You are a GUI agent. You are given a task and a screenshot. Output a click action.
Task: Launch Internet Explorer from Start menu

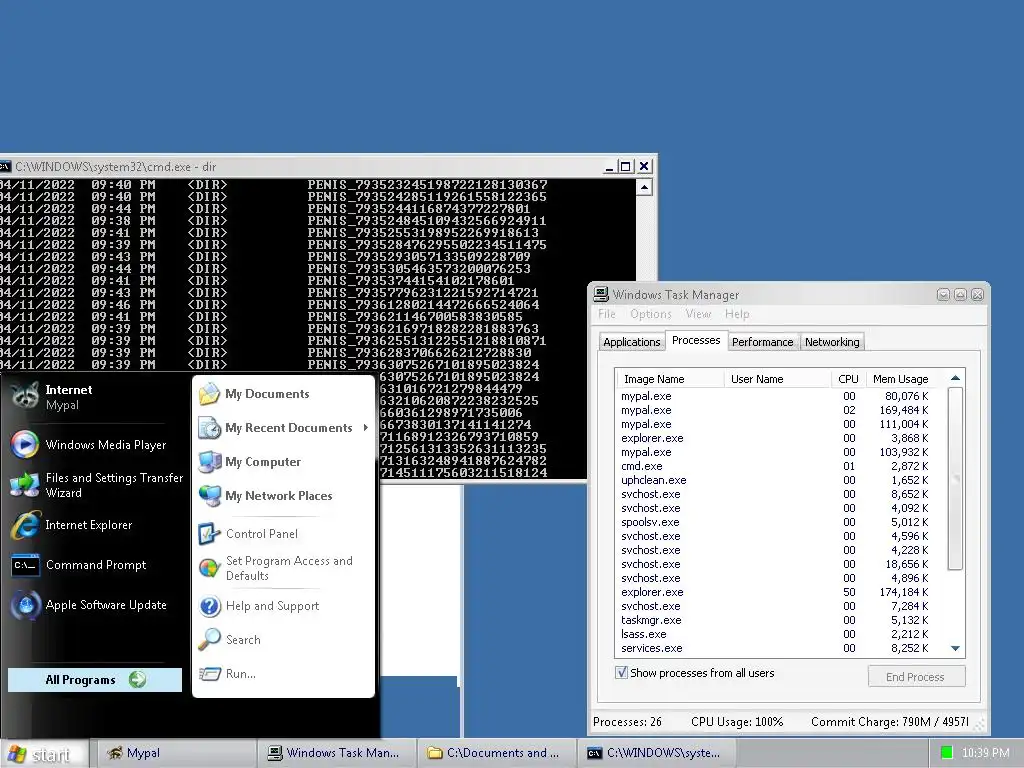point(72,525)
